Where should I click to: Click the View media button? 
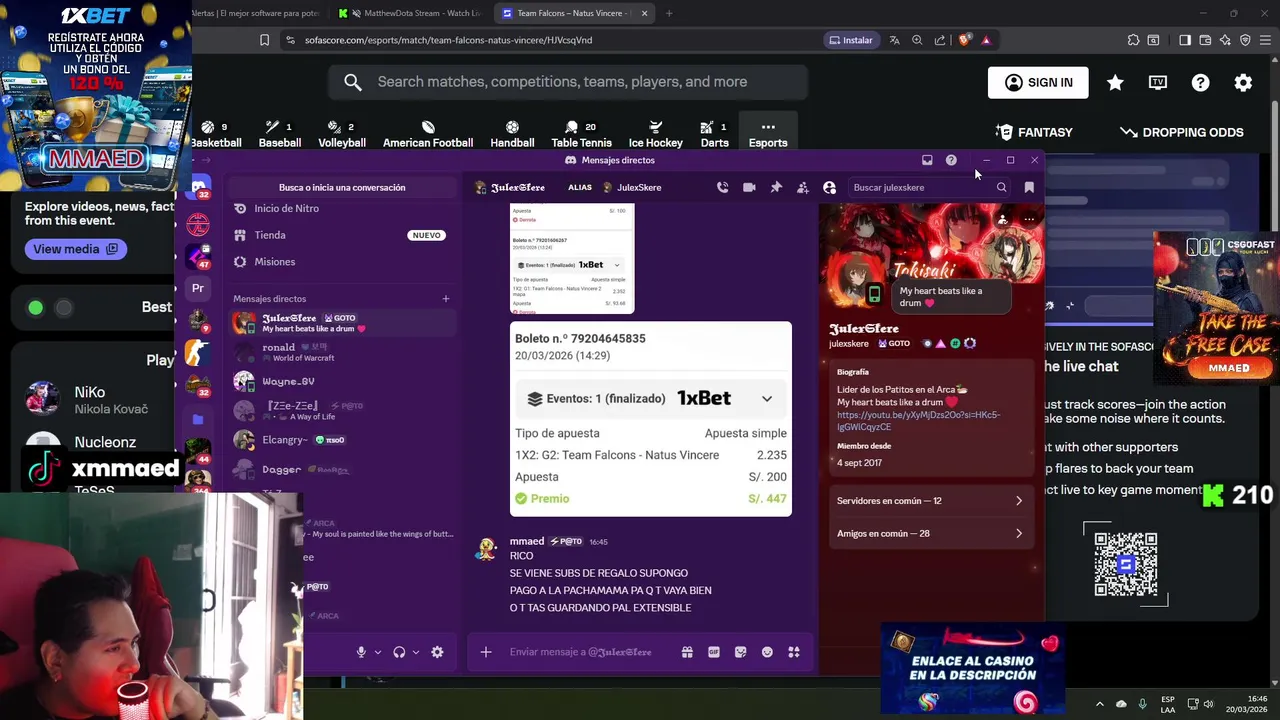pos(75,249)
